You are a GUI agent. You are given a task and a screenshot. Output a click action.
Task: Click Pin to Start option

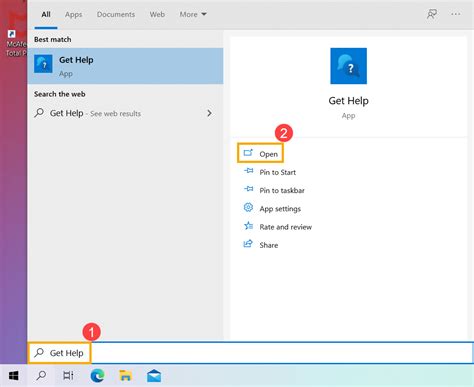point(277,172)
